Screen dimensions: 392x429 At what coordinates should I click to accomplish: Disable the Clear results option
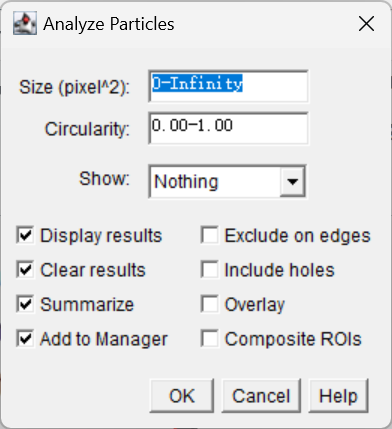[25, 270]
